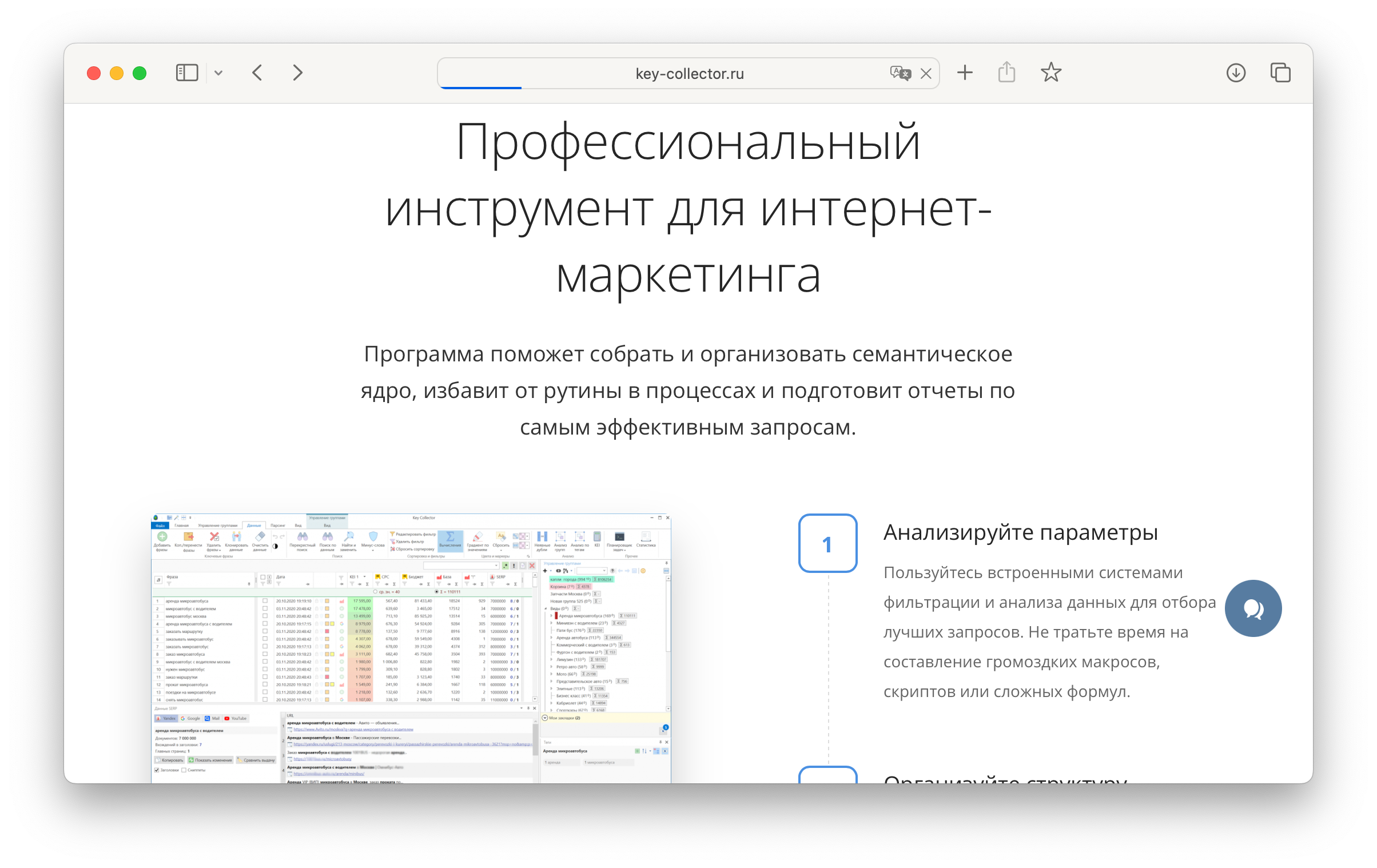Image resolution: width=1377 pixels, height=868 pixels.
Task: Click the Анализируйте параметры heading
Action: 1020,532
